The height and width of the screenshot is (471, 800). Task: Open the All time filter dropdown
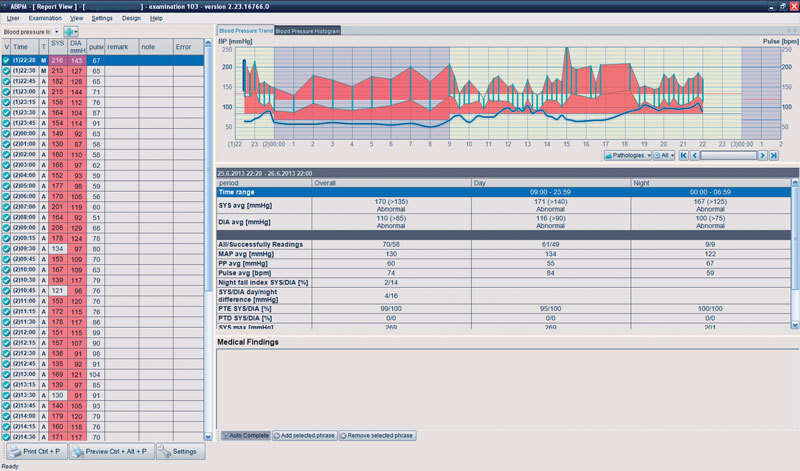[664, 156]
